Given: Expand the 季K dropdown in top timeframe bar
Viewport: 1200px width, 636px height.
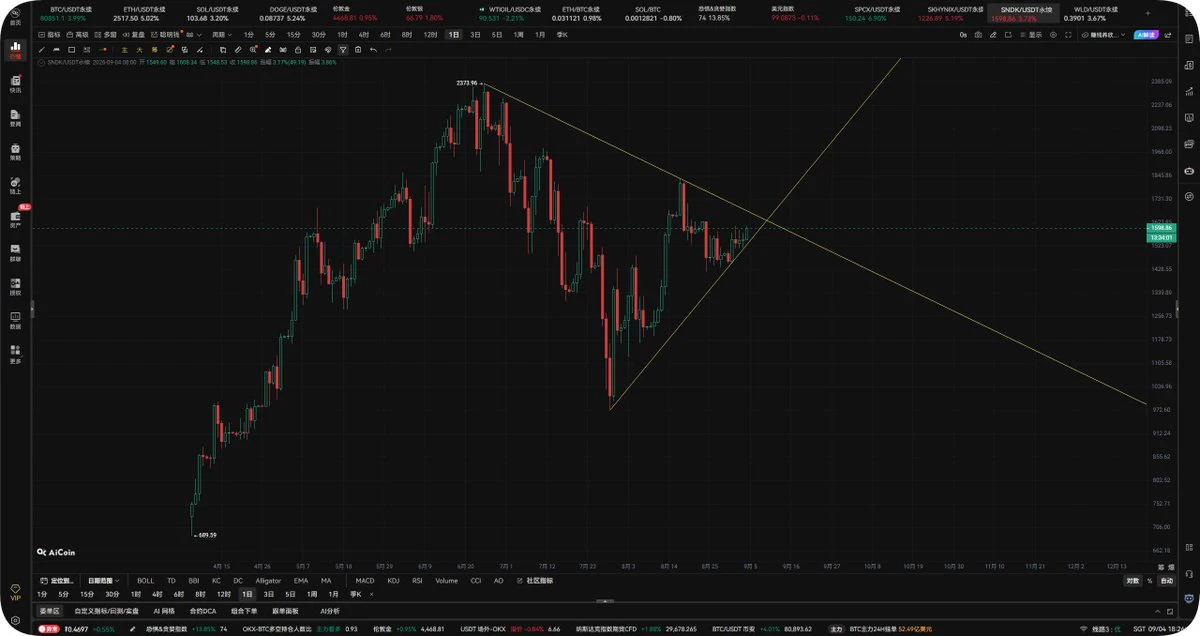Looking at the screenshot, I should click(x=560, y=35).
